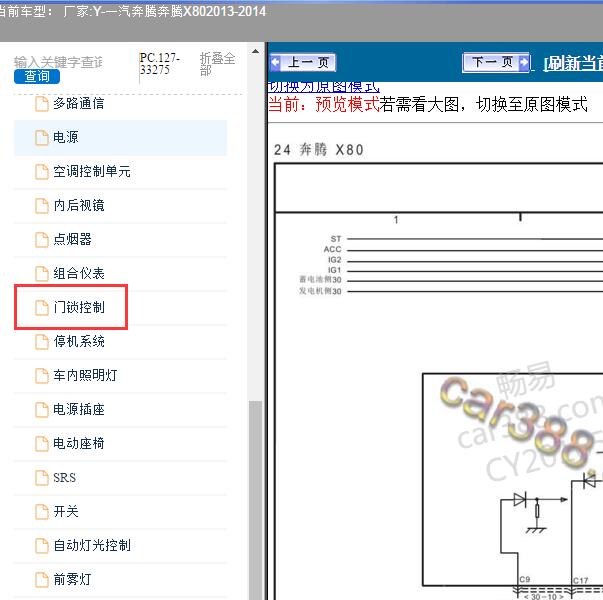Click document icon beside 电源
Screen dimensions: 603x600
(x=42, y=138)
